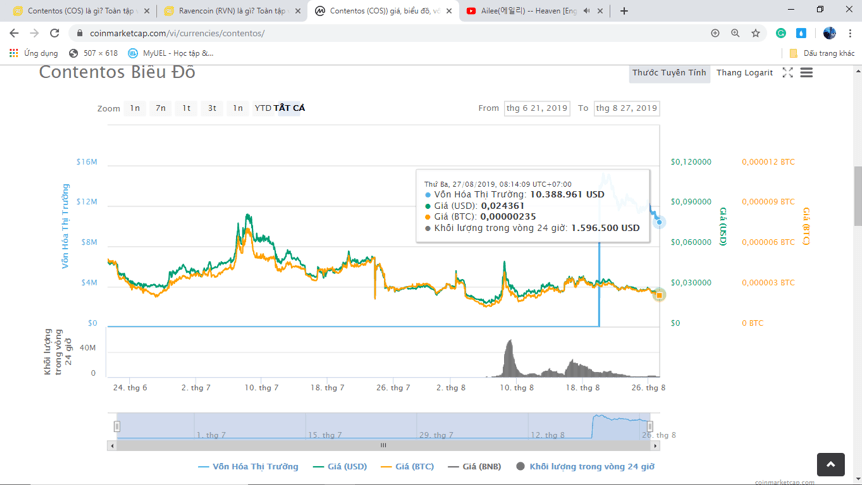Click the market cap point marker

[x=659, y=222]
